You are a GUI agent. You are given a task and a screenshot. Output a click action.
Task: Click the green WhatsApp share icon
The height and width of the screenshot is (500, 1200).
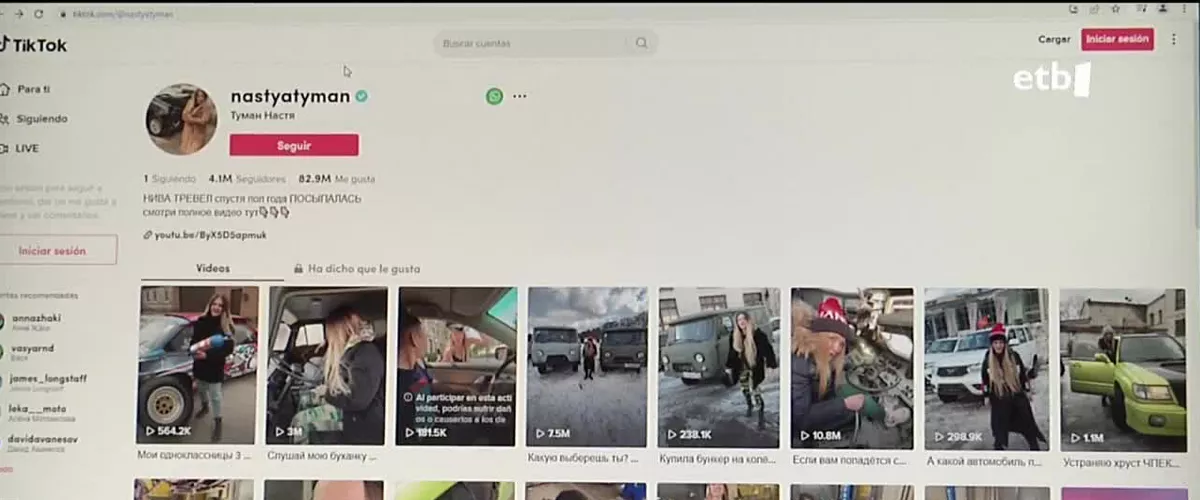(x=495, y=96)
